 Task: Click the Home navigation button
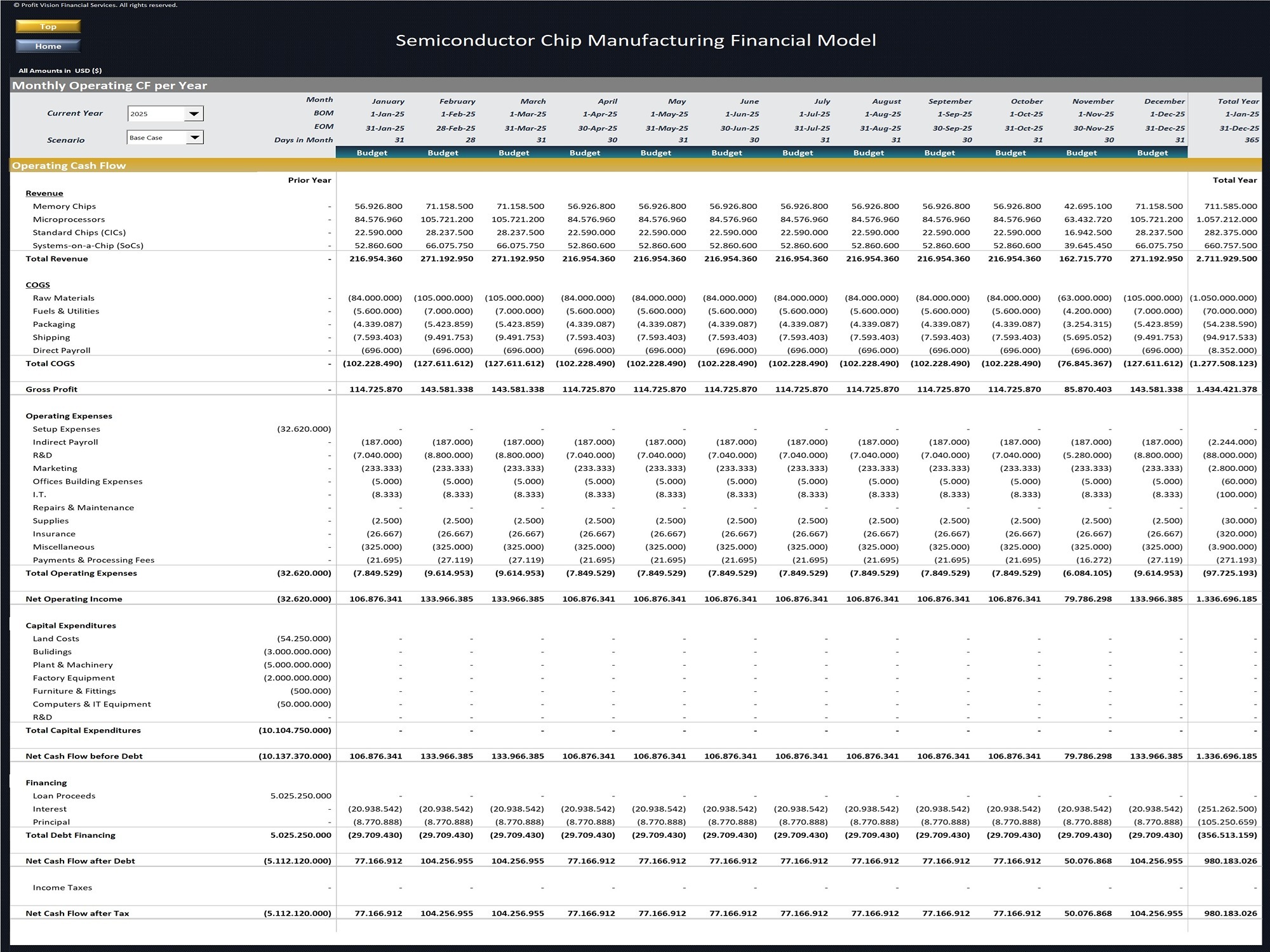48,46
